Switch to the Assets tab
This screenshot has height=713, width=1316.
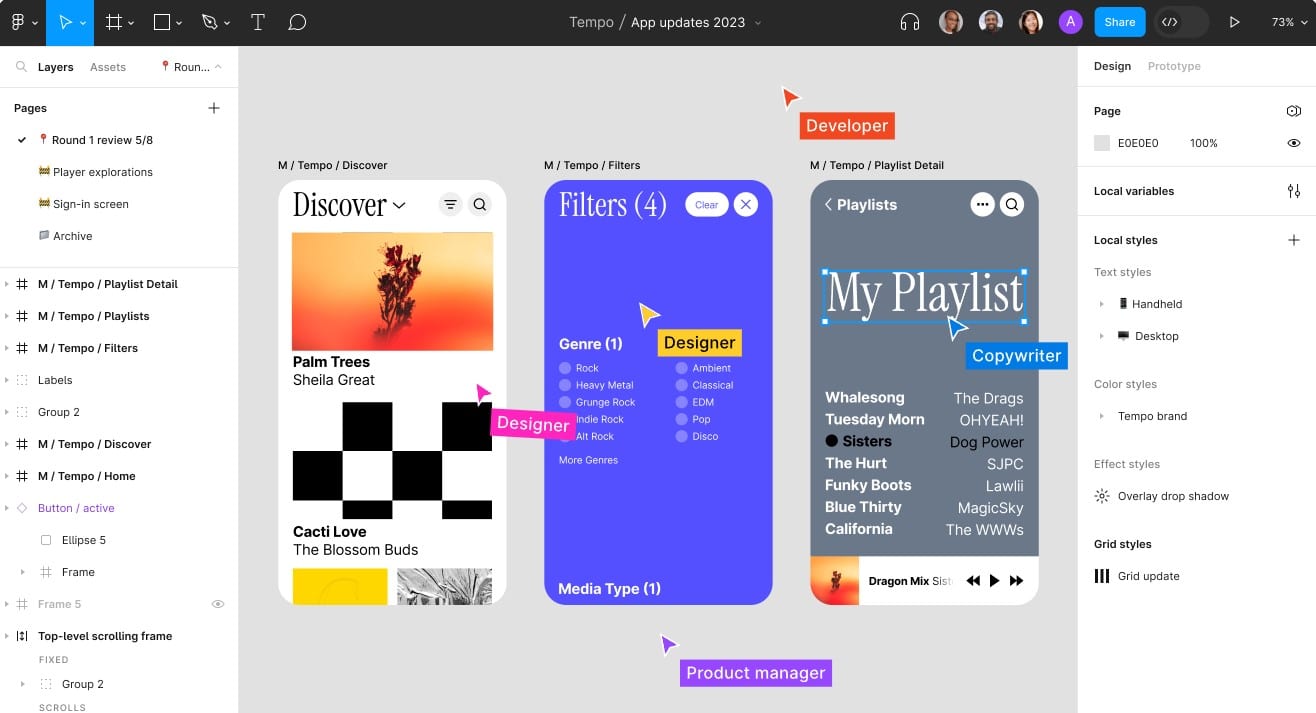(108, 67)
